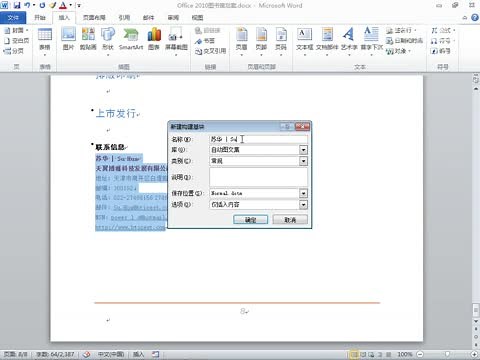Insert a Text Box (文本框)
Image resolution: width=480 pixels, height=360 pixels.
(305, 41)
